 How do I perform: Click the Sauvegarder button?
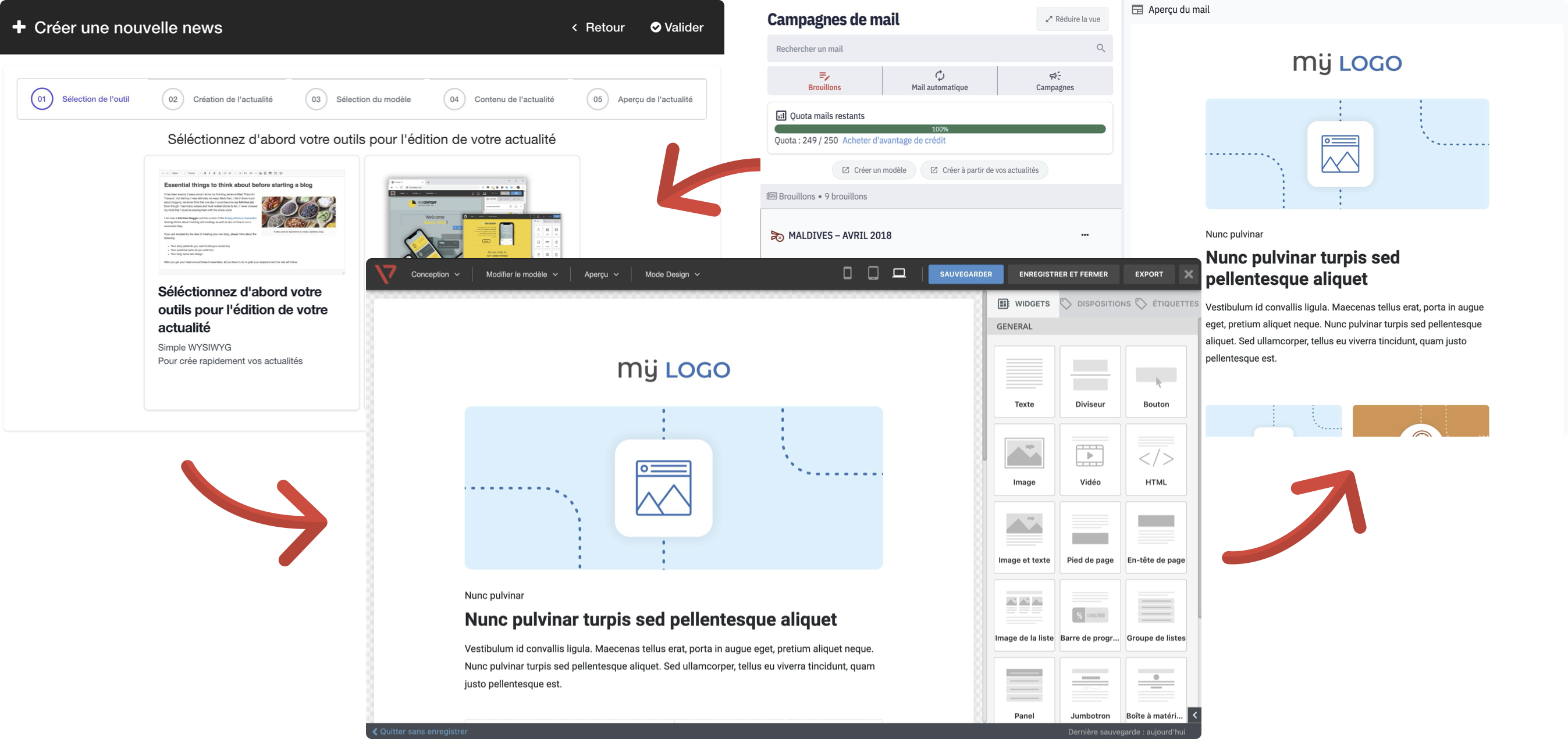tap(965, 274)
